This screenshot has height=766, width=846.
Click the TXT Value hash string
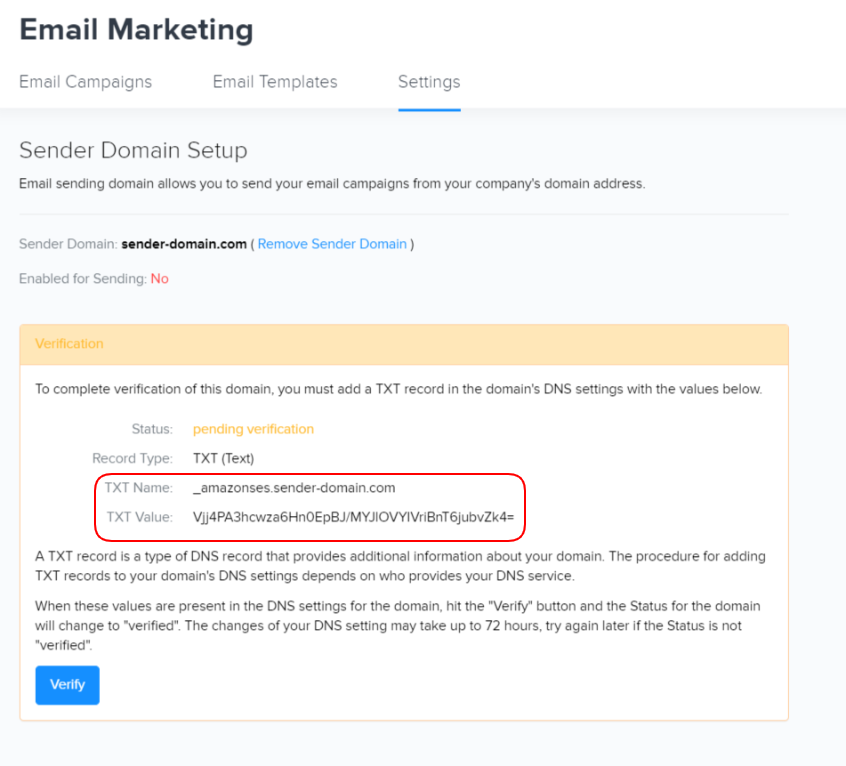(x=353, y=517)
